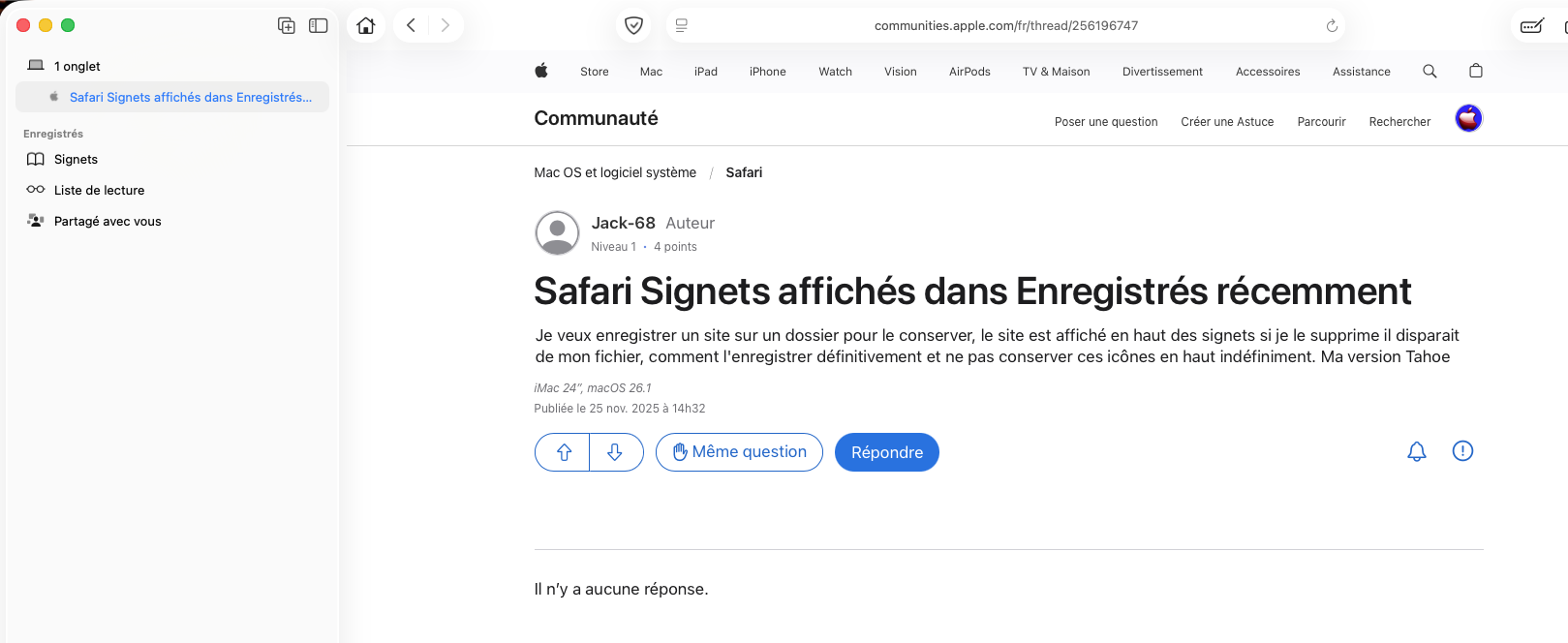Image resolution: width=1568 pixels, height=643 pixels.
Task: Open the user profile avatar menu
Action: 1468,118
